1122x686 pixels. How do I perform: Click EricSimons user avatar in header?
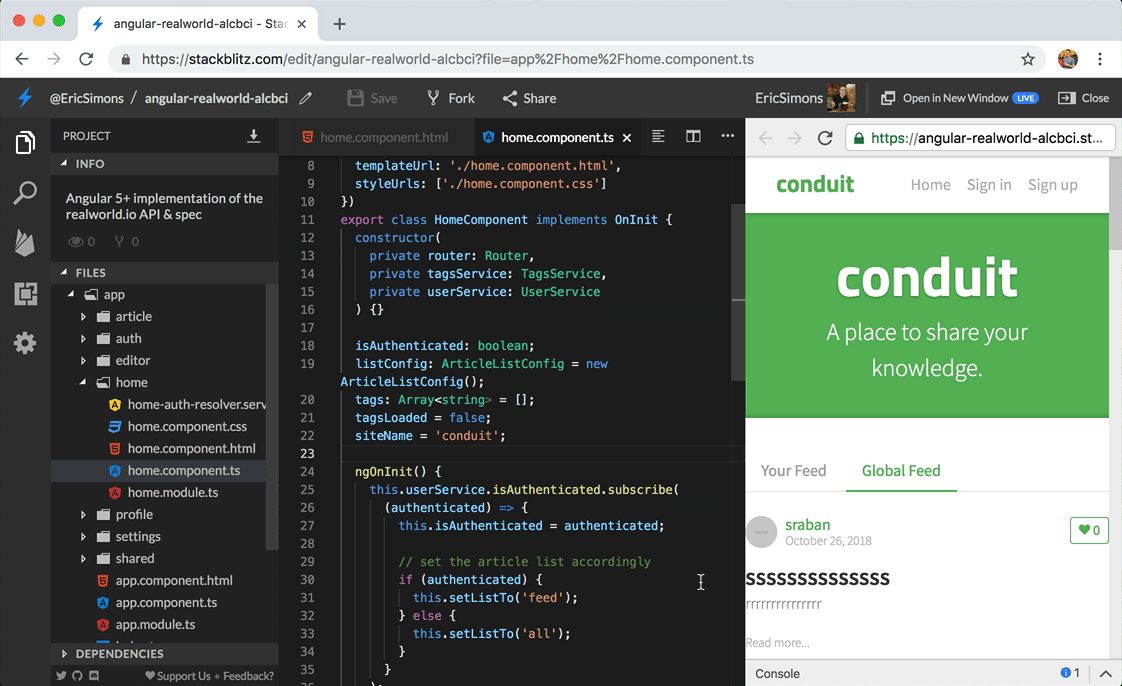point(841,98)
